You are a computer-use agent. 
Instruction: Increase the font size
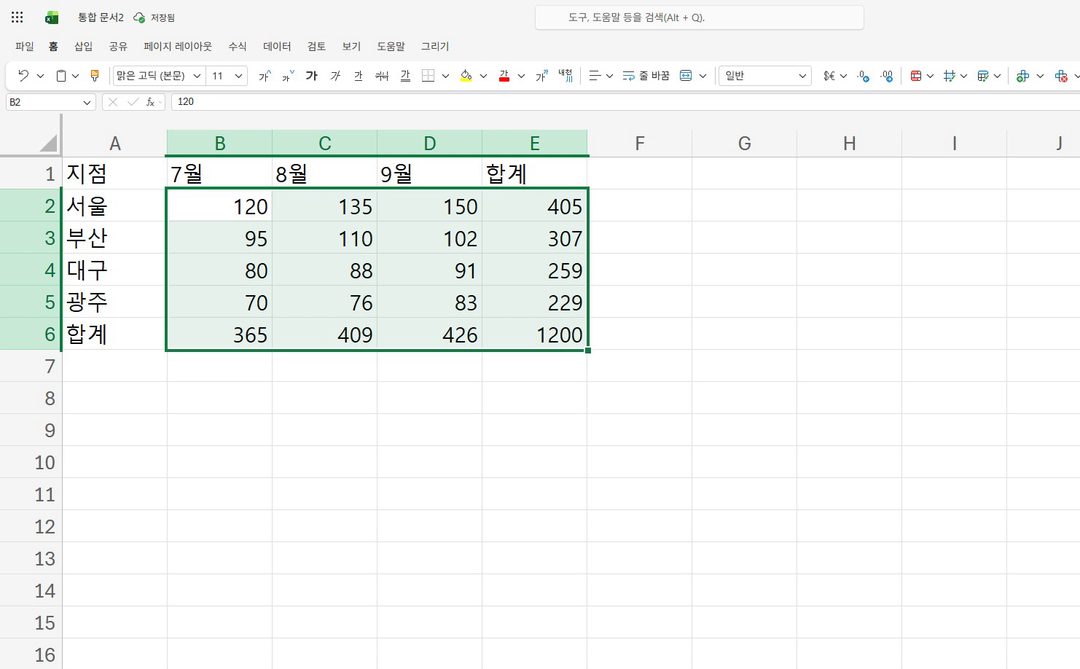coord(264,76)
